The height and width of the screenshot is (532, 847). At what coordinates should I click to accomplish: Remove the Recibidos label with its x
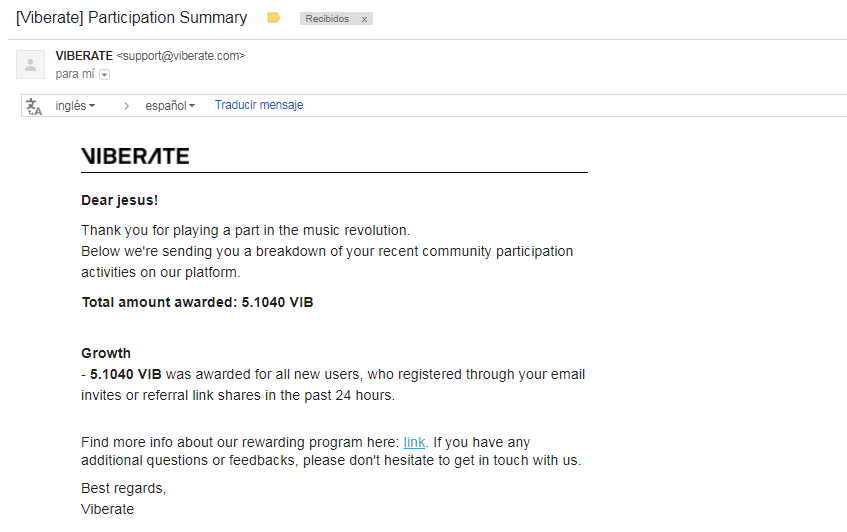[x=364, y=19]
